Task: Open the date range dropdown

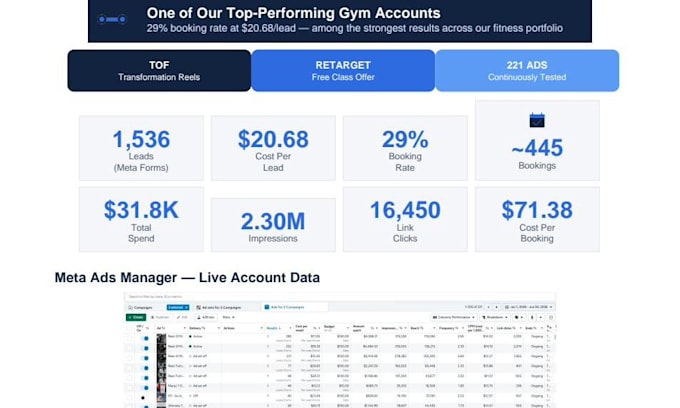Action: [x=530, y=307]
